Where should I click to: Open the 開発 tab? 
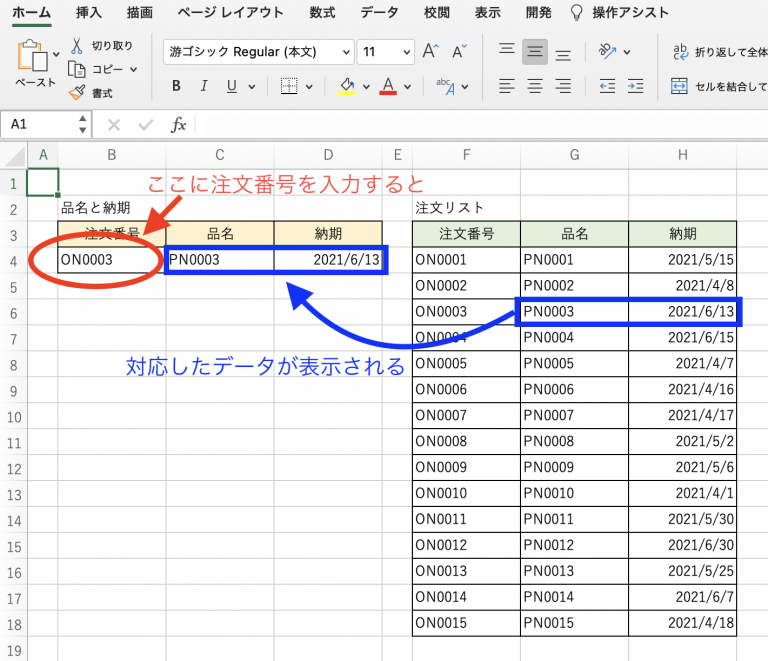pos(538,13)
